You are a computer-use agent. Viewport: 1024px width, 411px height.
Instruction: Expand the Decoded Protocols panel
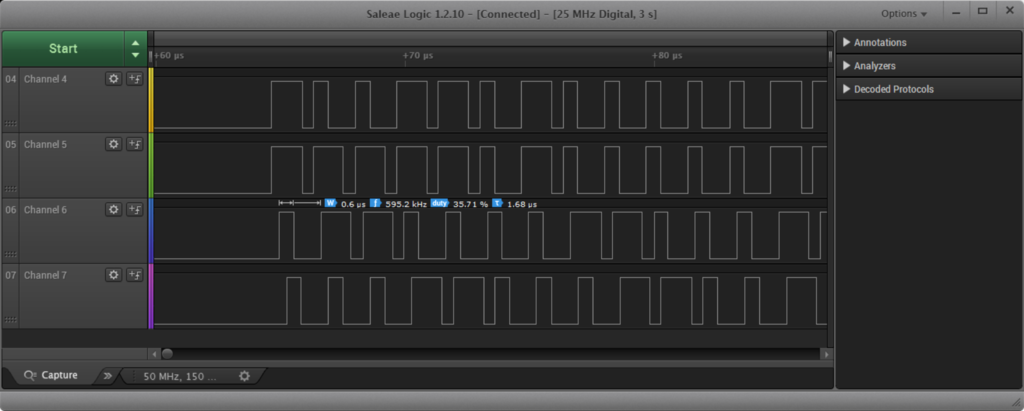[x=893, y=89]
